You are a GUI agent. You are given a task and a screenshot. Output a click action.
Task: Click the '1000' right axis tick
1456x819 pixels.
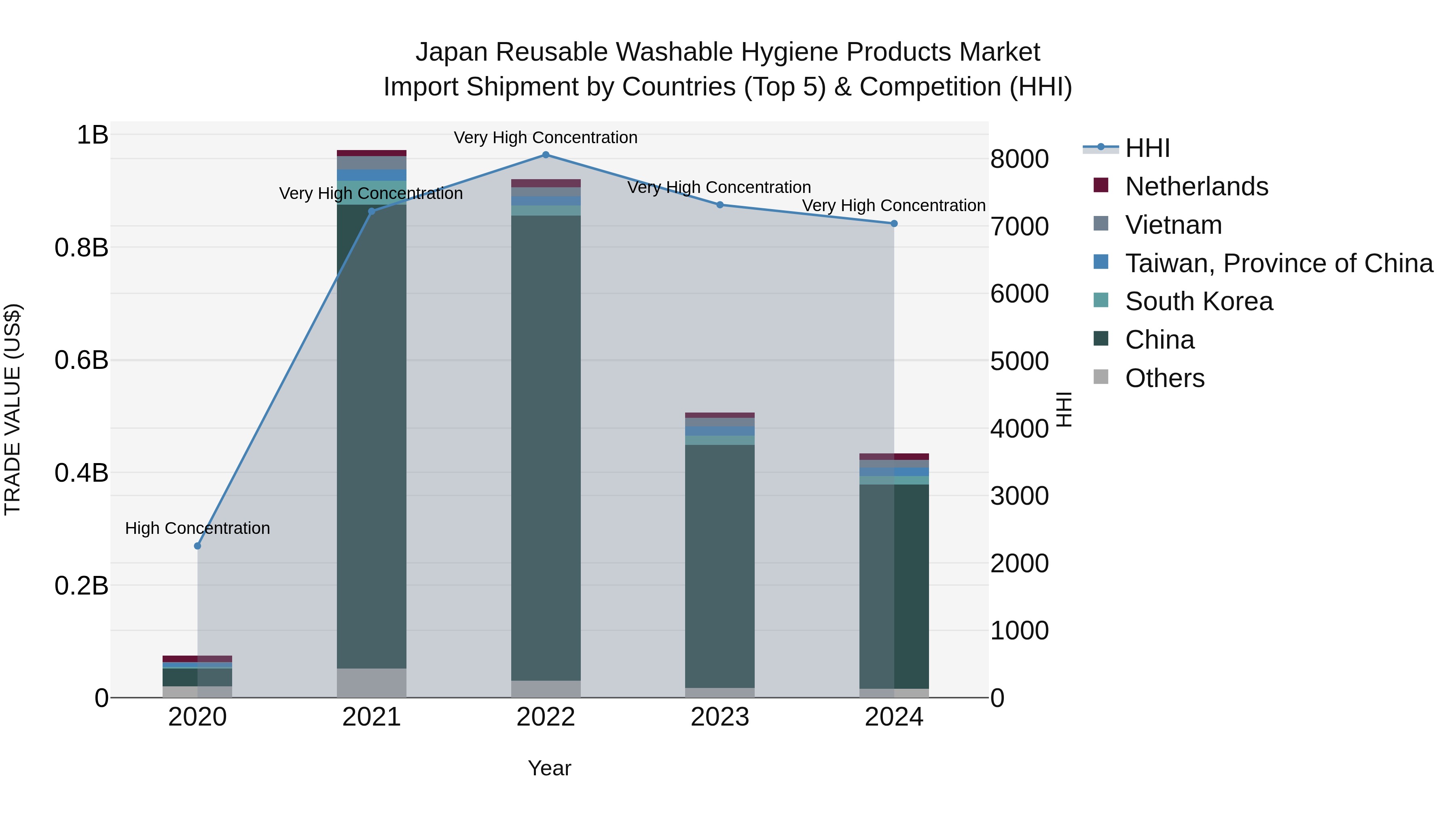(x=1020, y=630)
